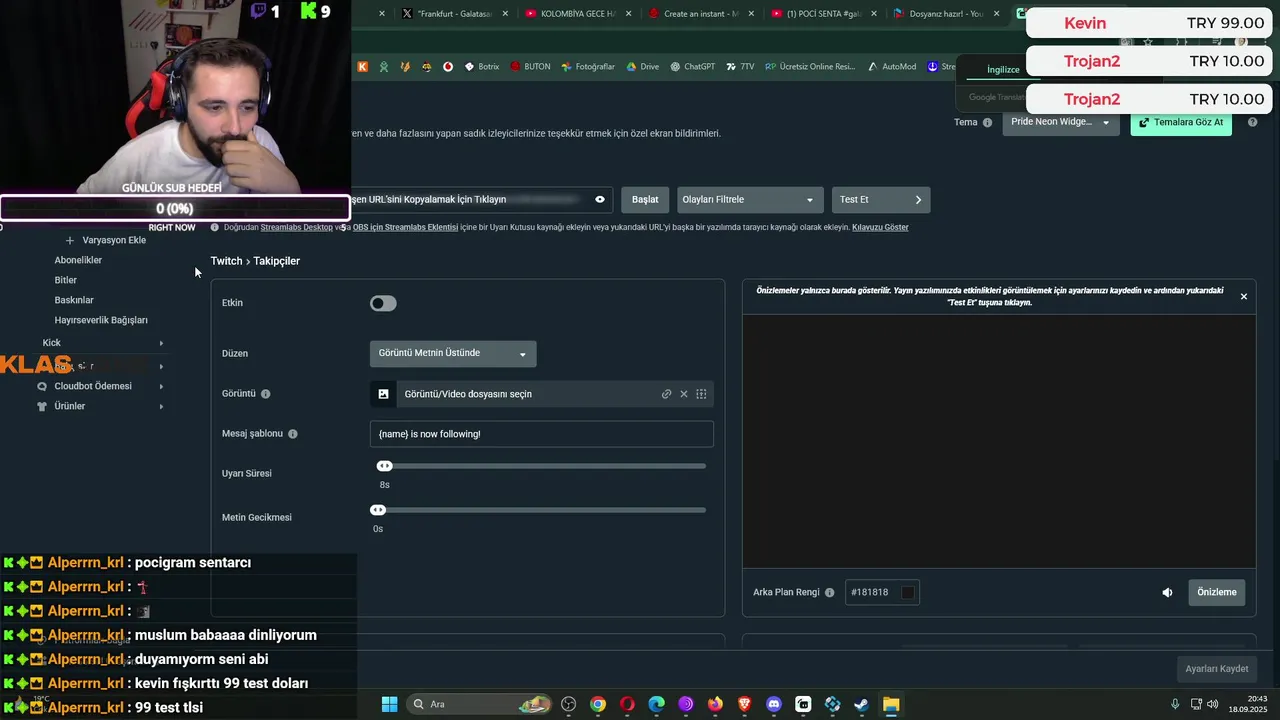This screenshot has width=1280, height=720.
Task: Click the taskbar Ara search box
Action: 480,704
